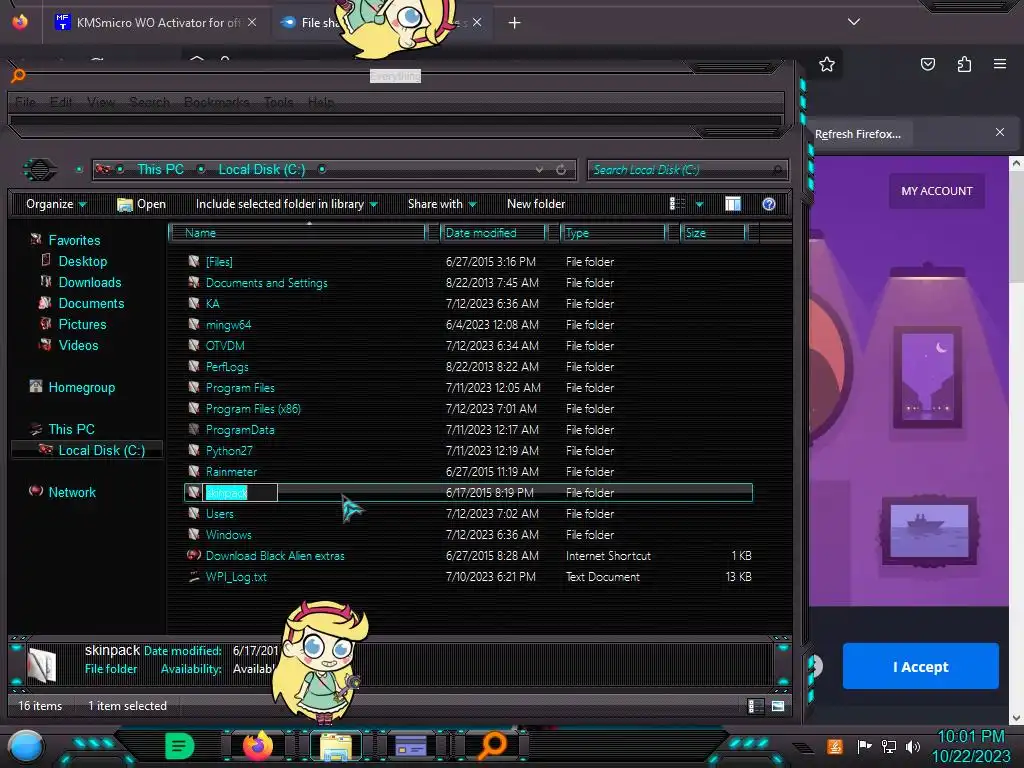The image size is (1024, 768).
Task: Select Favorites in the navigation pane
Action: 74,240
